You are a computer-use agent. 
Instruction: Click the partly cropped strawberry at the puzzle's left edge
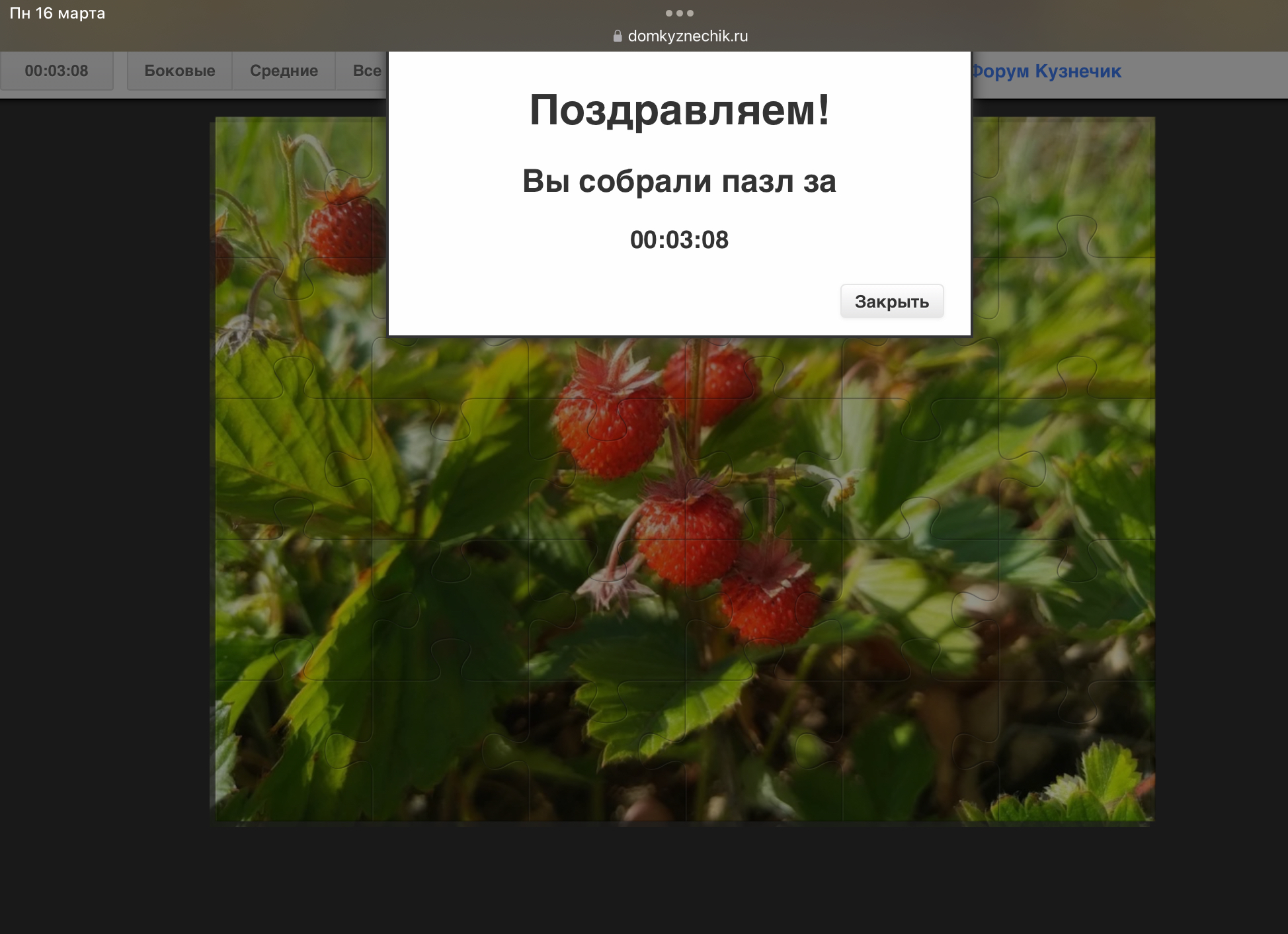click(223, 258)
